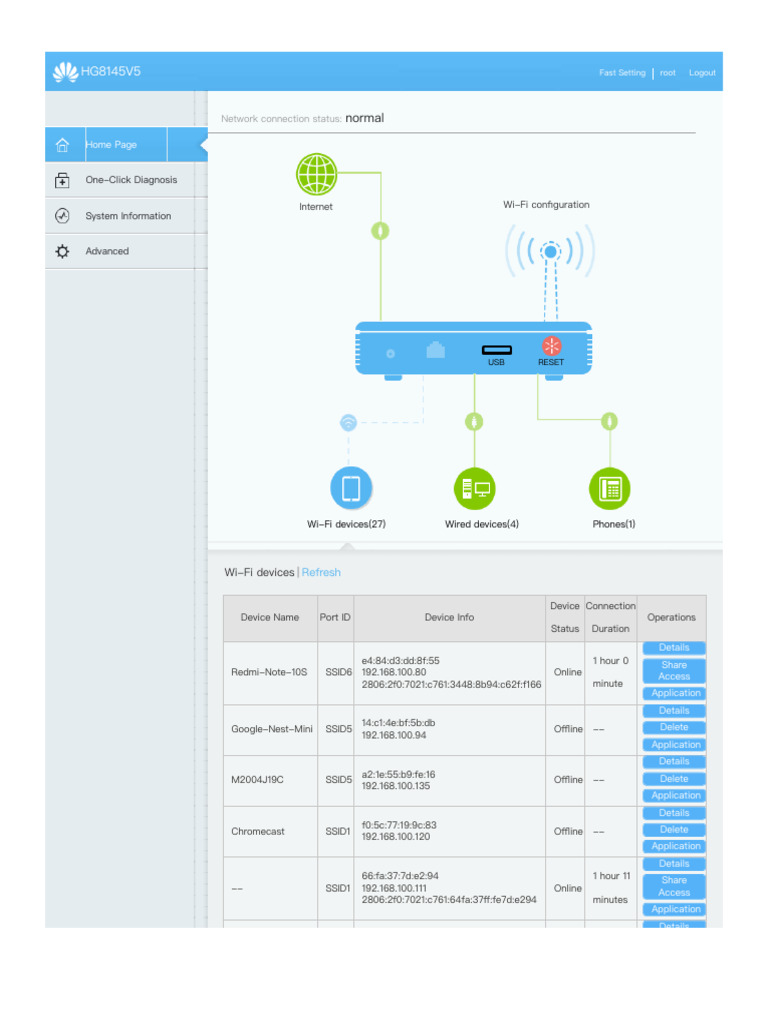
Task: Refresh the Wi-Fi devices list
Action: point(321,572)
